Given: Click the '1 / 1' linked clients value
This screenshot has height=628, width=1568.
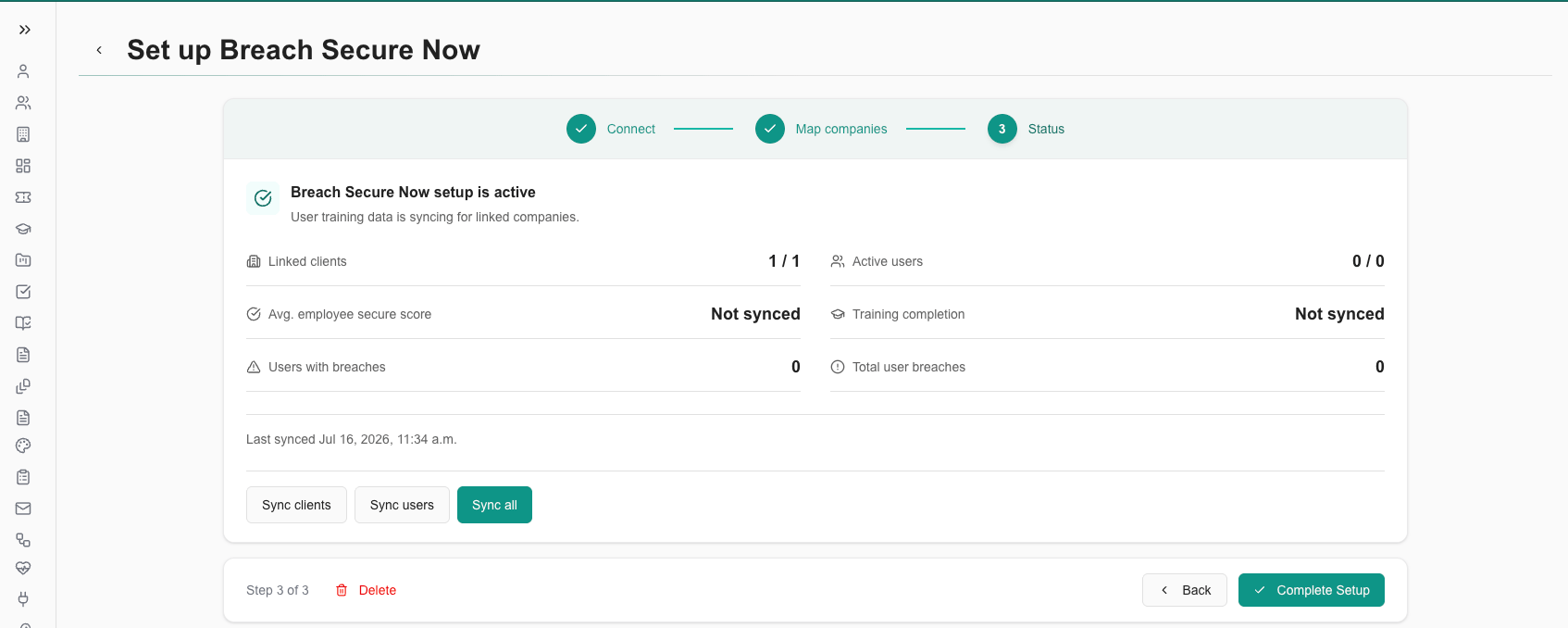Looking at the screenshot, I should click(x=784, y=261).
